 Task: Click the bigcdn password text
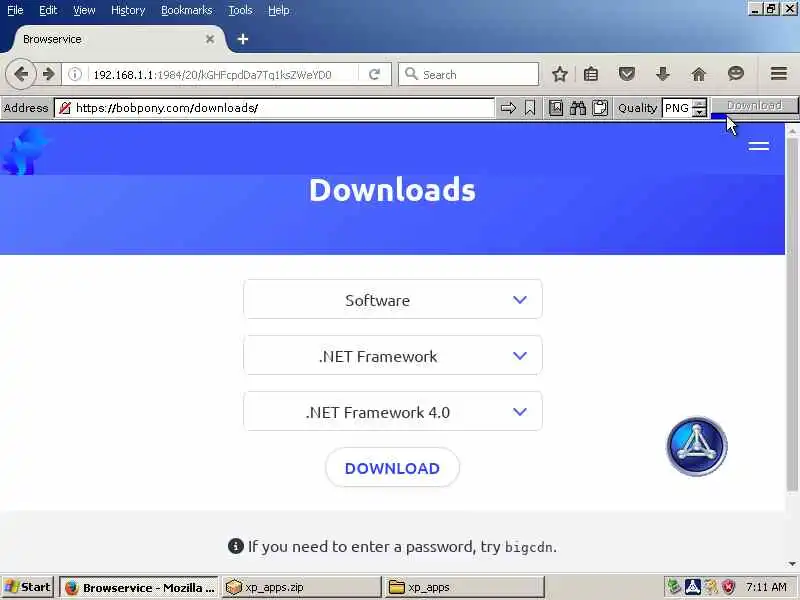pos(529,547)
